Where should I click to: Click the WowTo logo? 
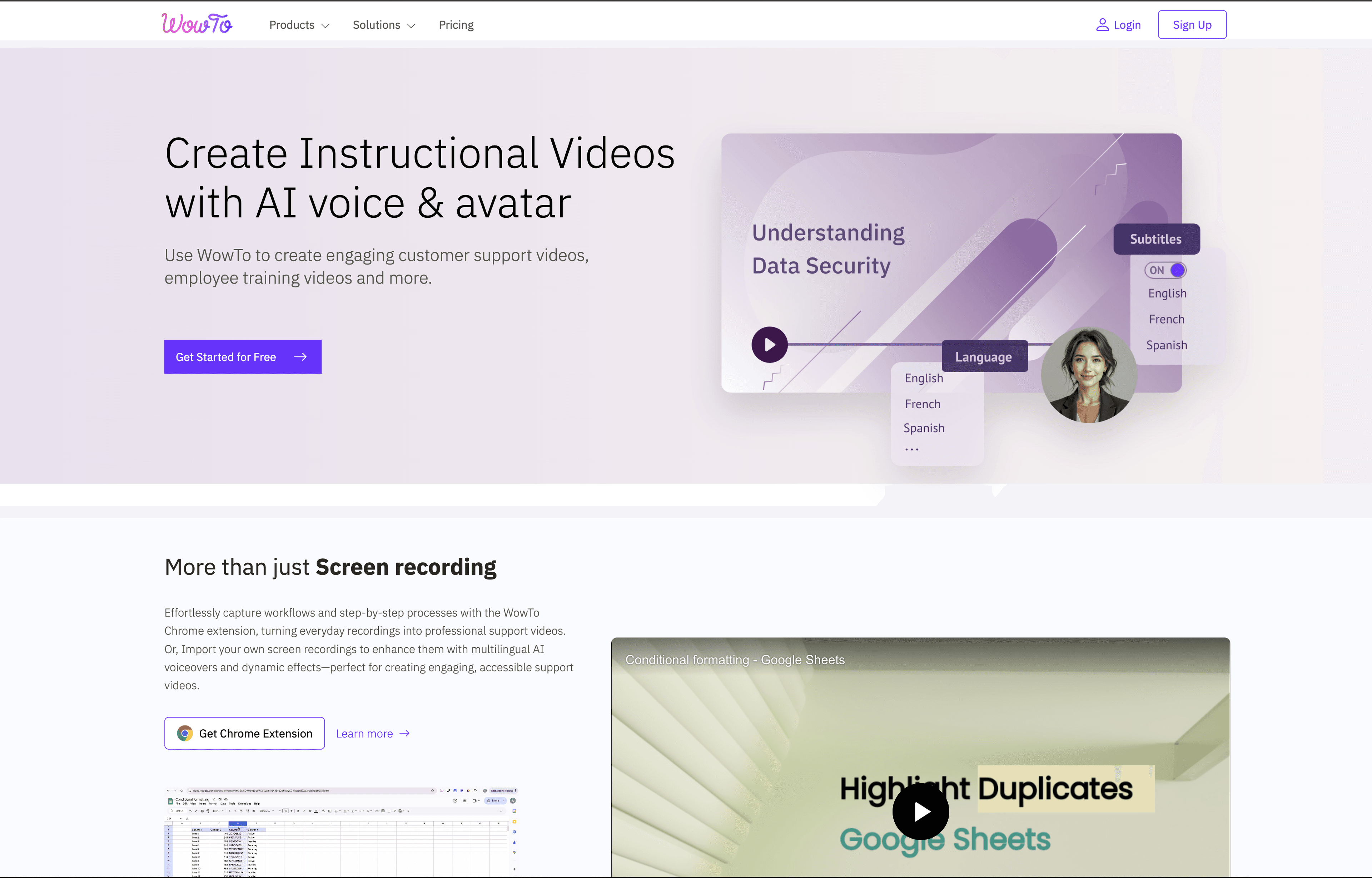pyautogui.click(x=197, y=24)
